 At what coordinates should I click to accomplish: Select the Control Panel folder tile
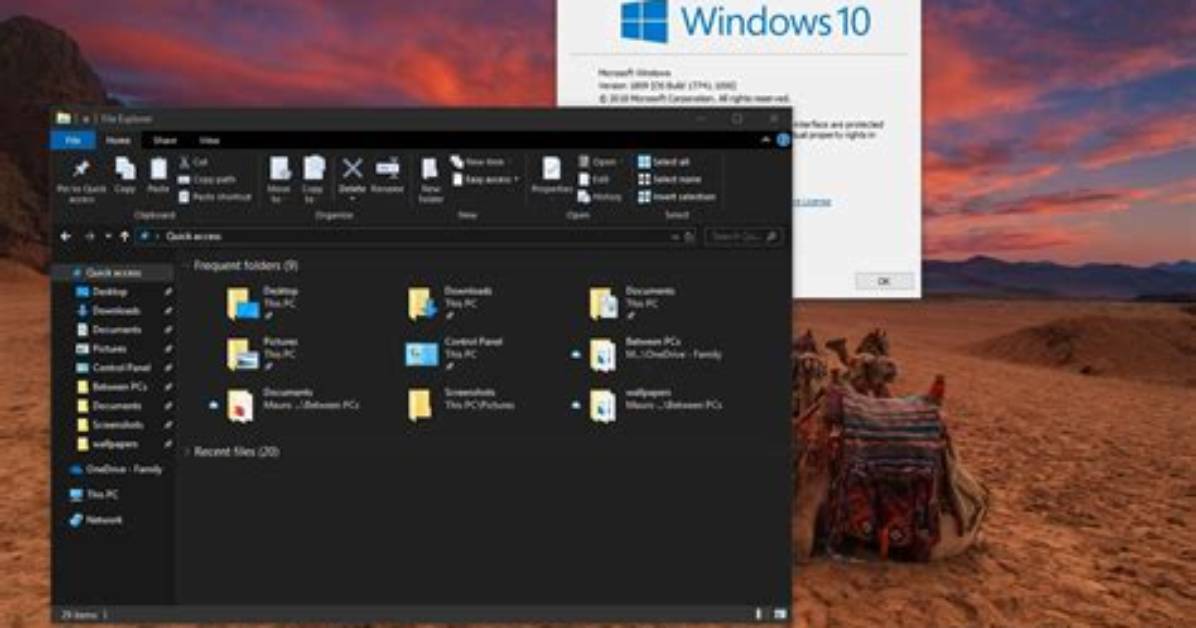454,354
